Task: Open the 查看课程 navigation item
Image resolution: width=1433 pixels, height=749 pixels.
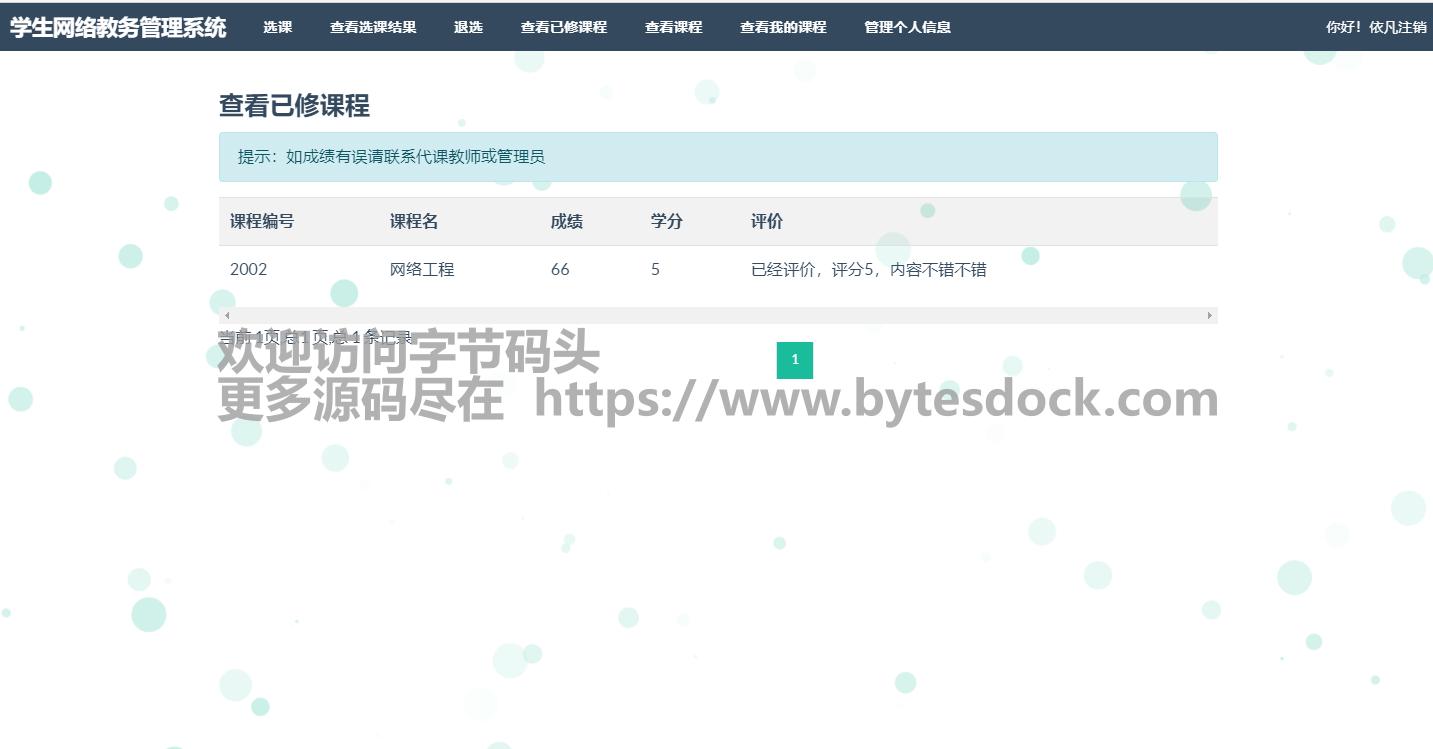Action: point(673,27)
